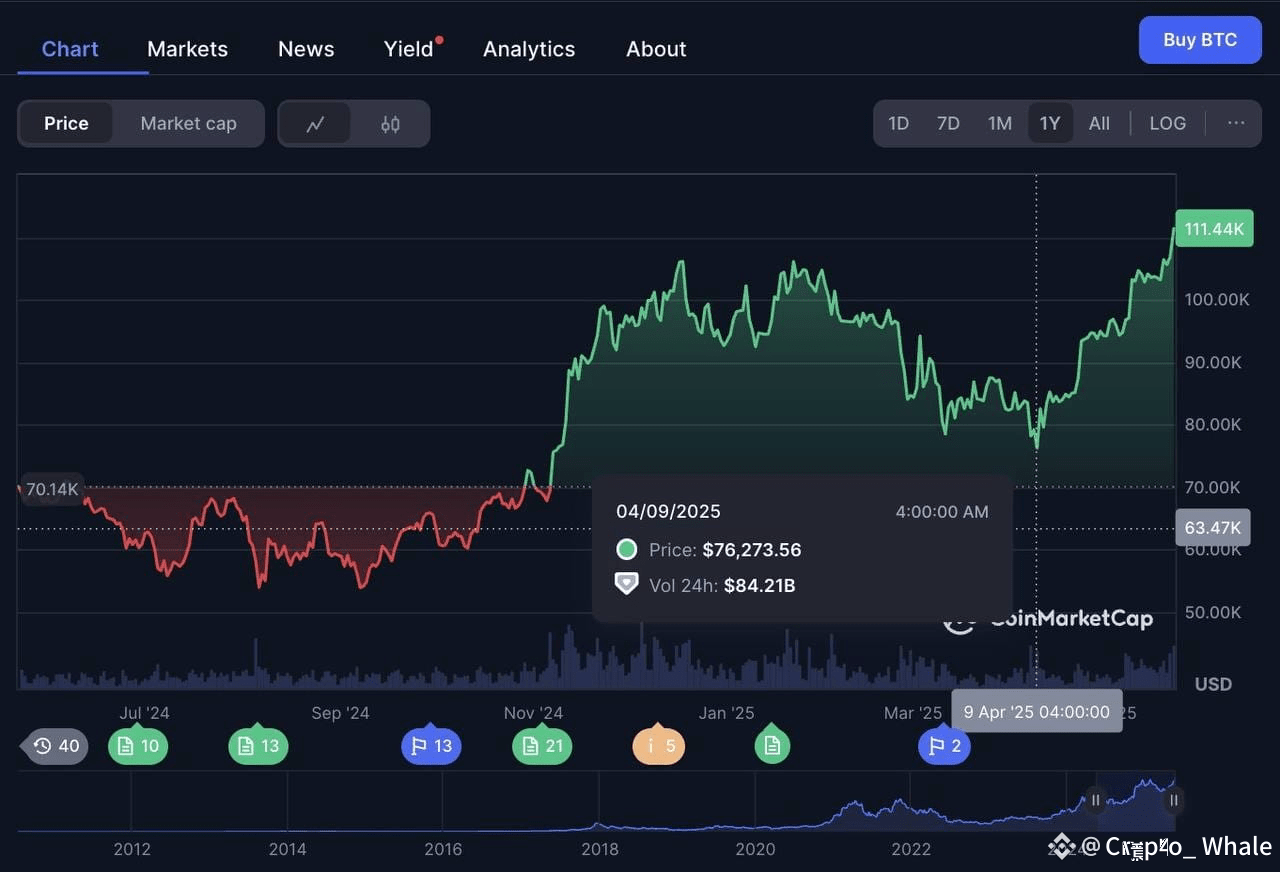Choose the 1D time range
This screenshot has height=872, width=1280.
tap(898, 123)
